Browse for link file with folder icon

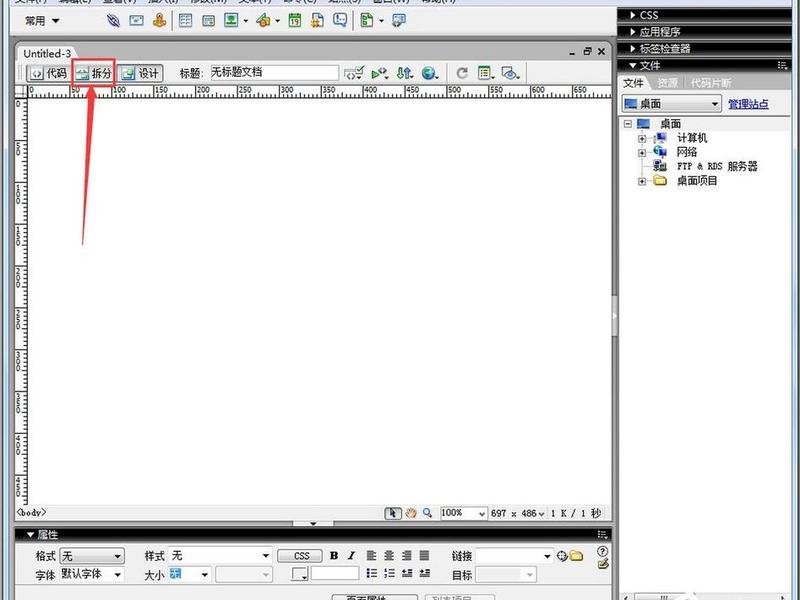pos(576,556)
